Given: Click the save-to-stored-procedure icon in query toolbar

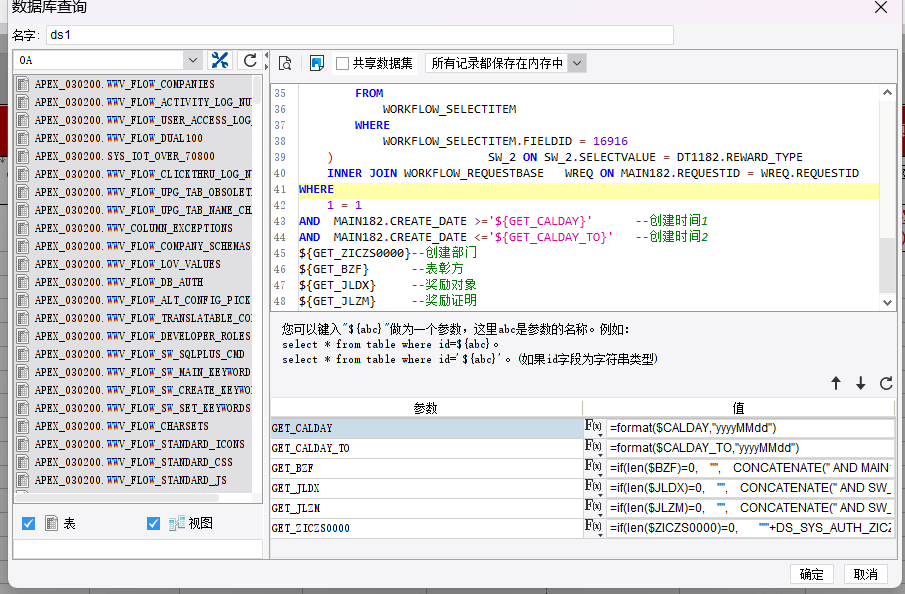Looking at the screenshot, I should click(316, 63).
